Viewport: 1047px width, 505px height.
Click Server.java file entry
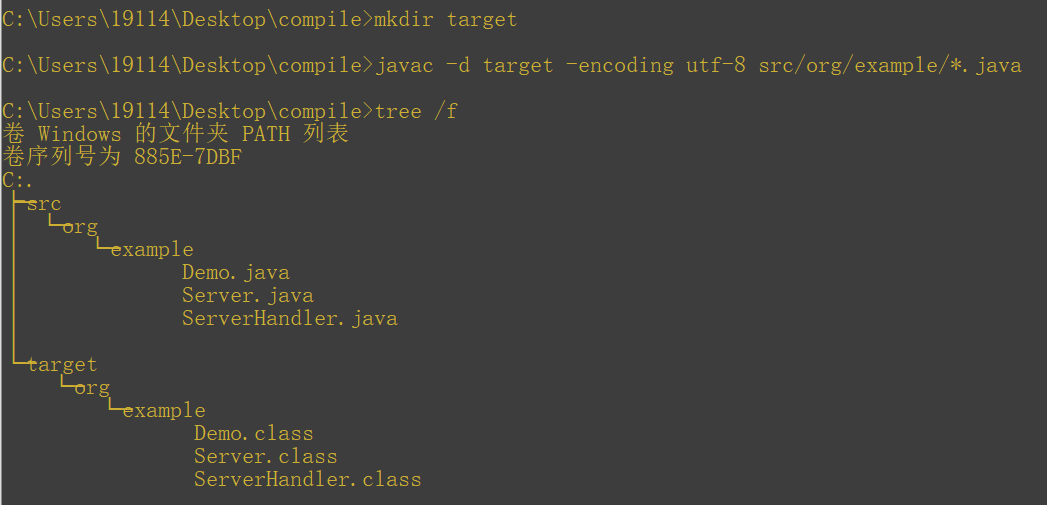pyautogui.click(x=247, y=295)
